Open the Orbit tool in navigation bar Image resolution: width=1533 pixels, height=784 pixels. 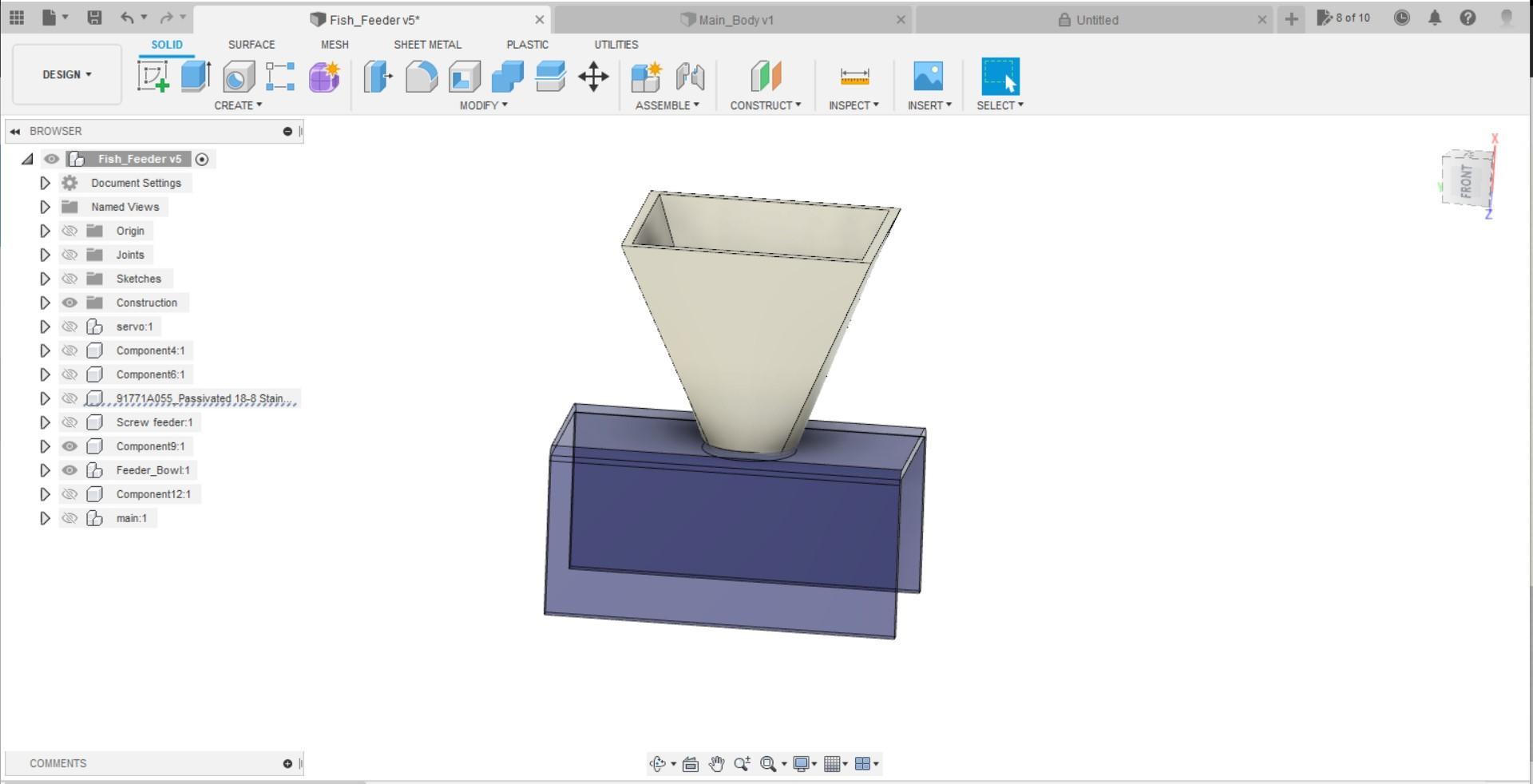pos(657,764)
